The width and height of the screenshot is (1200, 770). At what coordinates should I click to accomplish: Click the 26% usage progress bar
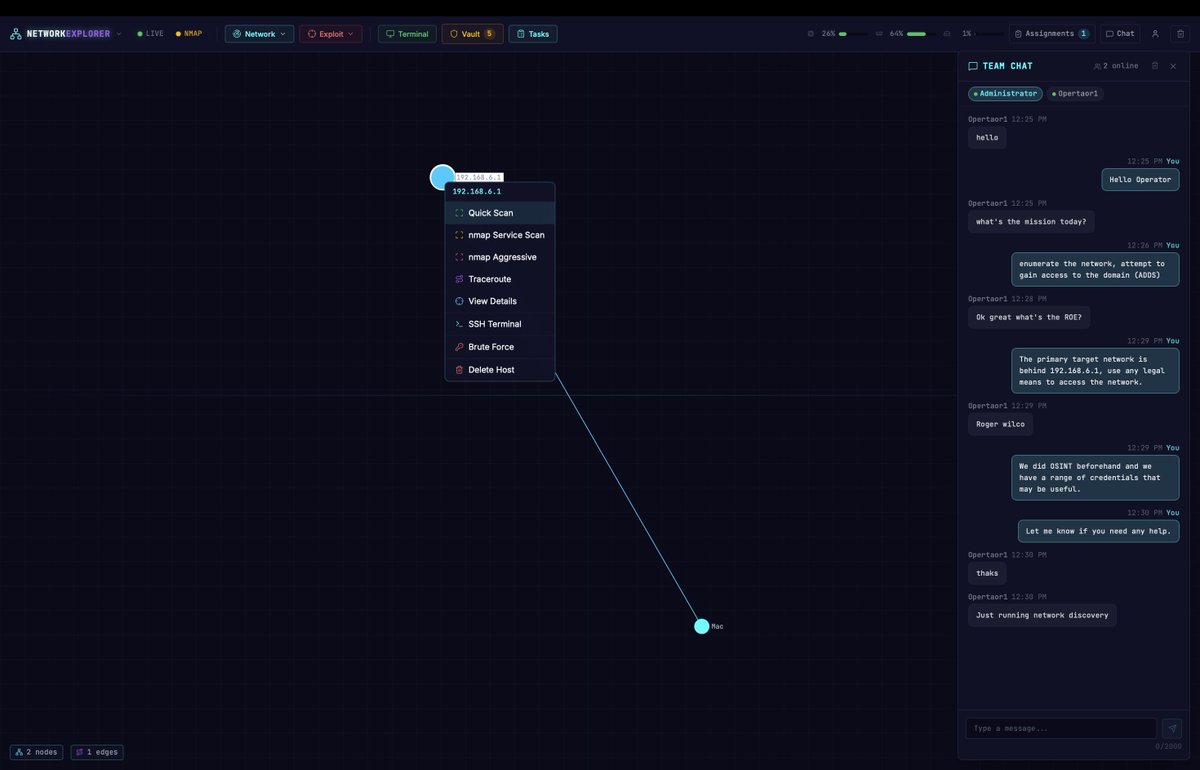(853, 34)
